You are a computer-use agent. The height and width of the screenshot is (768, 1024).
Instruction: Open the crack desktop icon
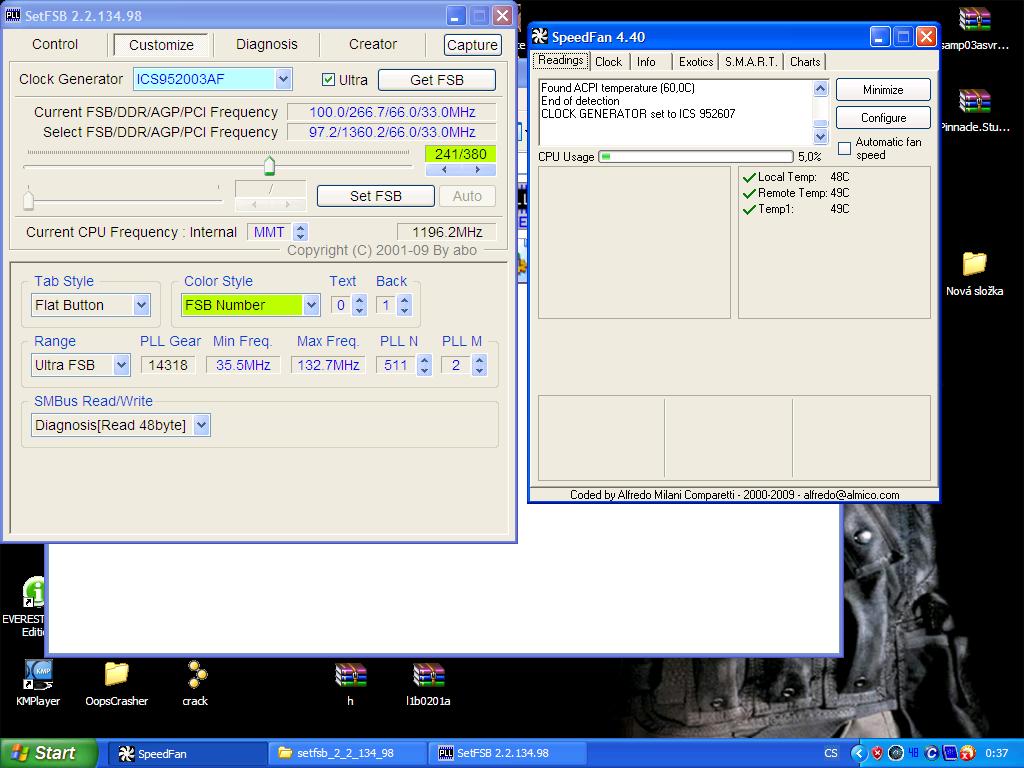tap(195, 675)
